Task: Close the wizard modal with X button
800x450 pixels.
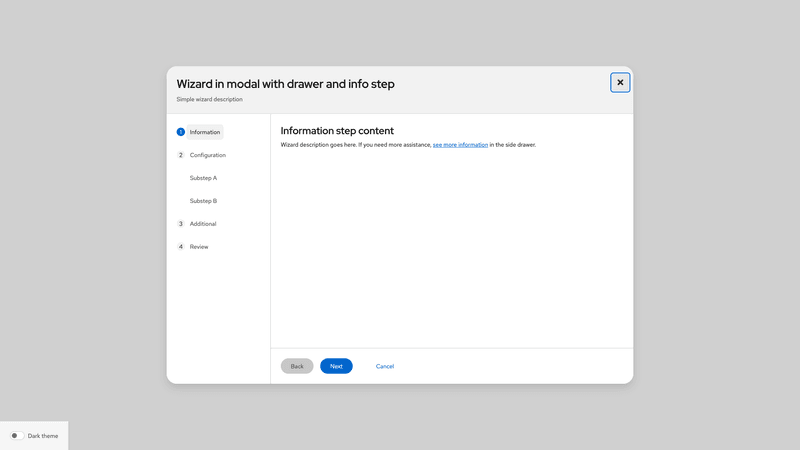Action: tap(620, 82)
